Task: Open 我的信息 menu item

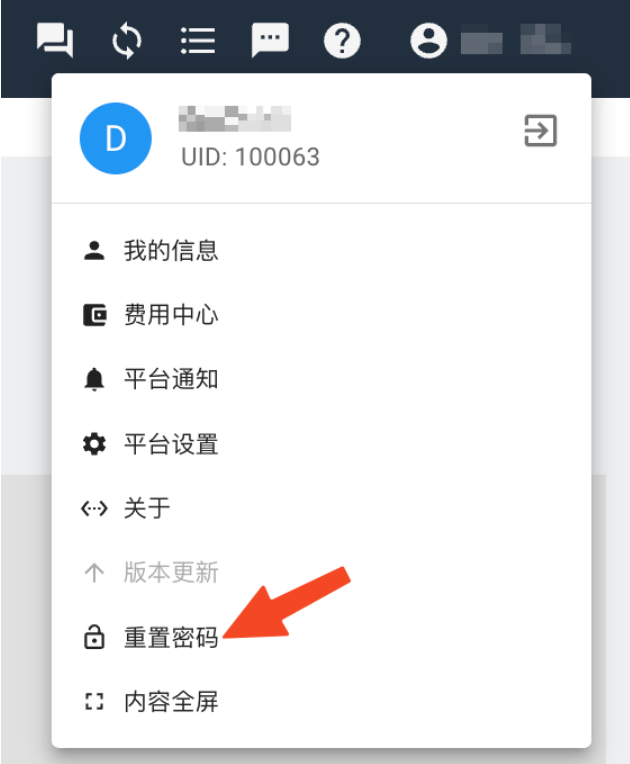Action: pos(322,250)
